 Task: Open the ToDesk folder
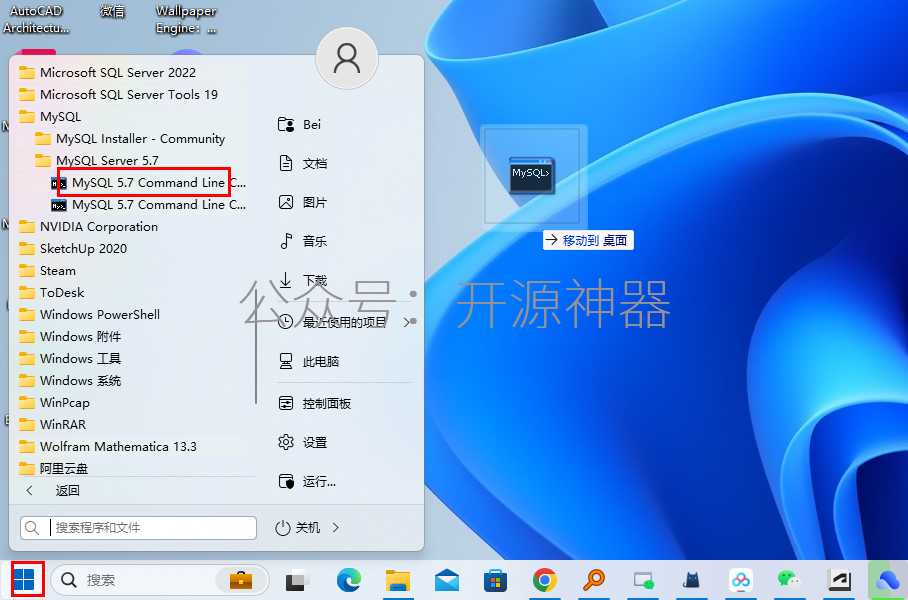point(52,292)
